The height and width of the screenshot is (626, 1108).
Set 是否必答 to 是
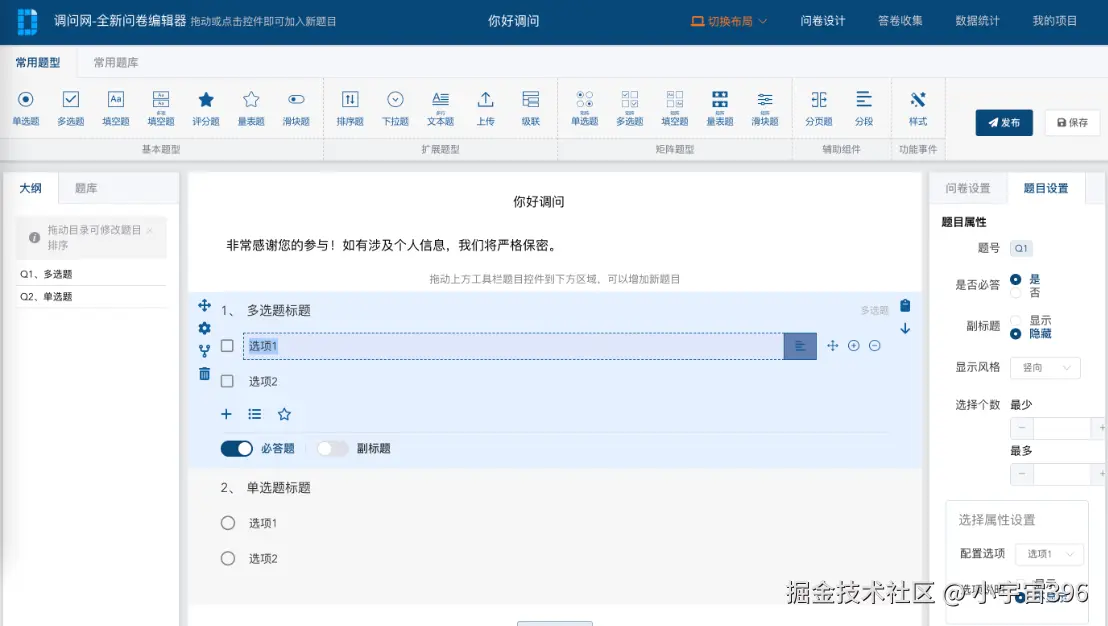click(1015, 279)
